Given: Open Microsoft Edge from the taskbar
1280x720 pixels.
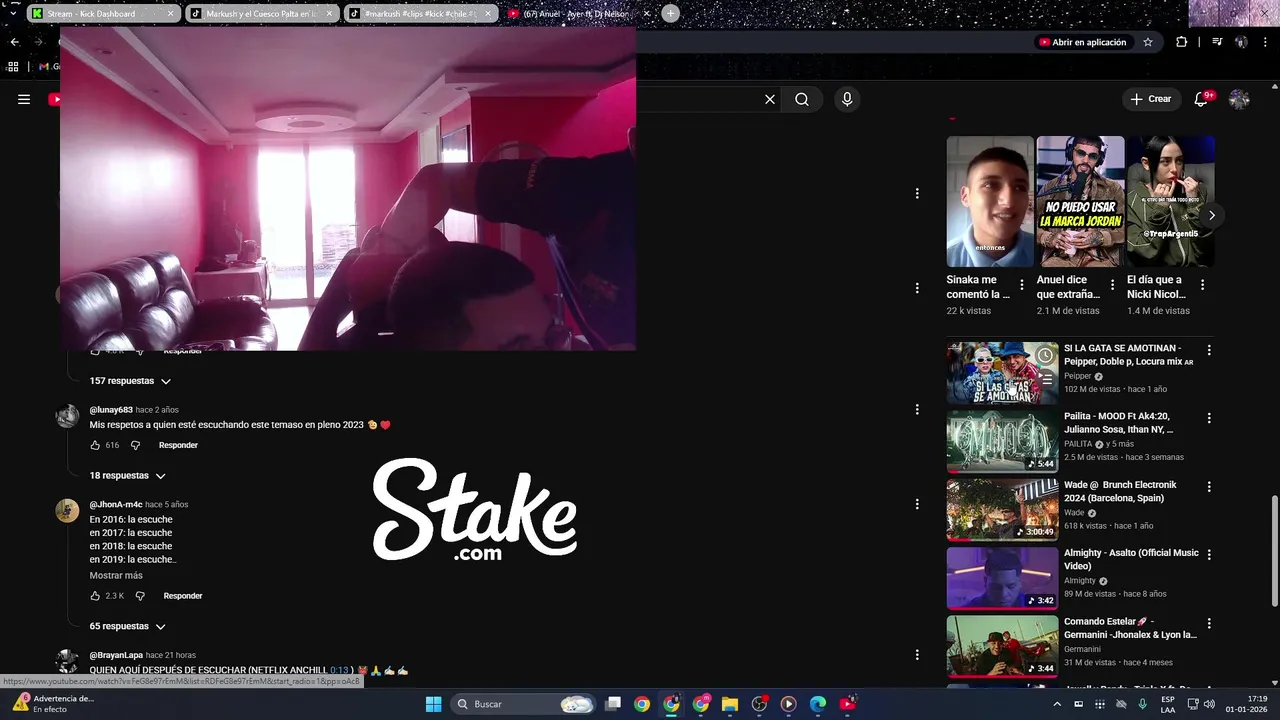Looking at the screenshot, I should (818, 704).
